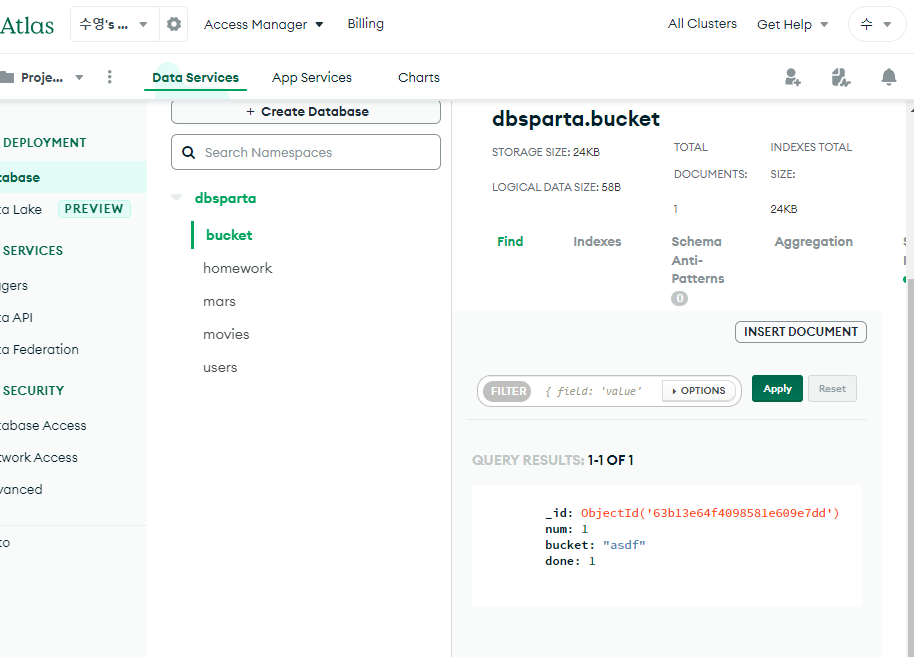Open Network Access under Security
The height and width of the screenshot is (657, 914).
[38, 458]
